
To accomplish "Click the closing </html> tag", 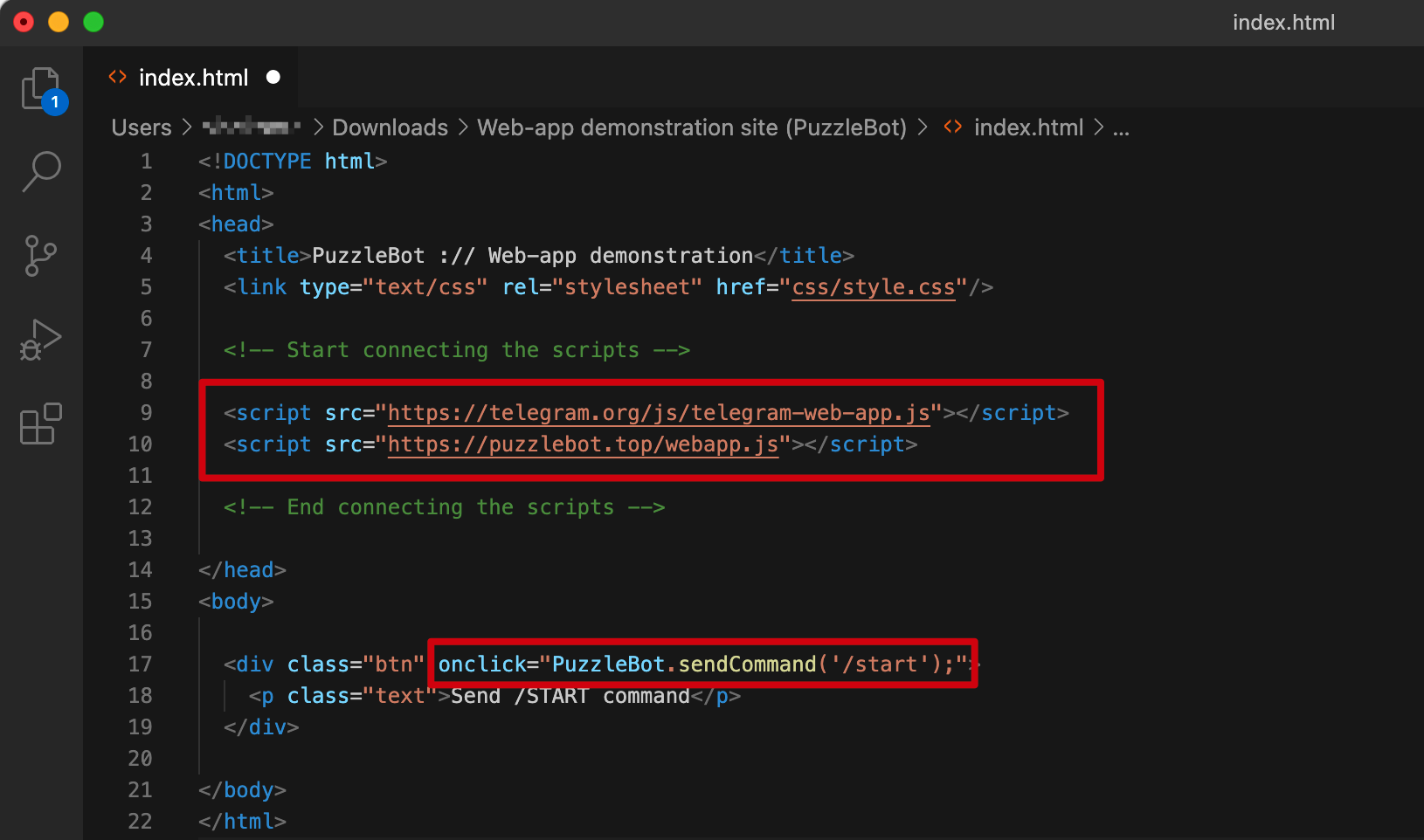I will coord(242,822).
